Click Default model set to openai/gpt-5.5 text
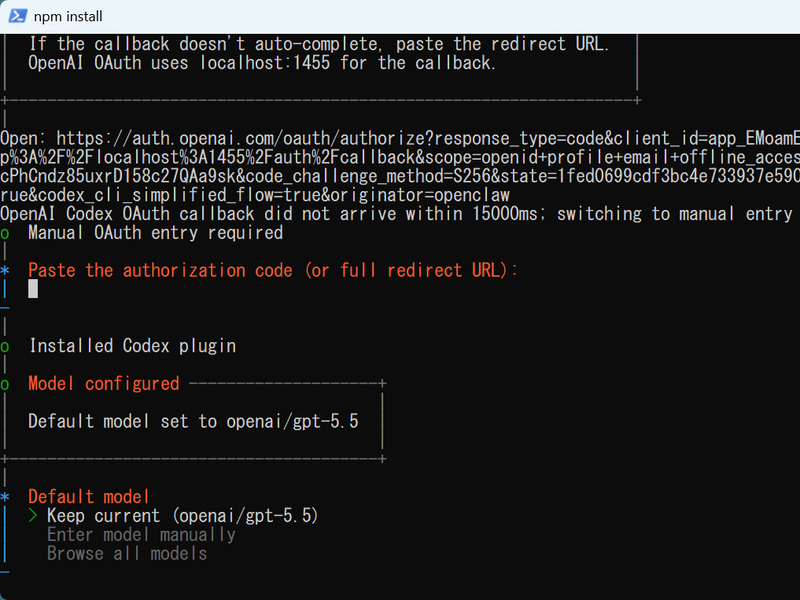 coord(193,421)
